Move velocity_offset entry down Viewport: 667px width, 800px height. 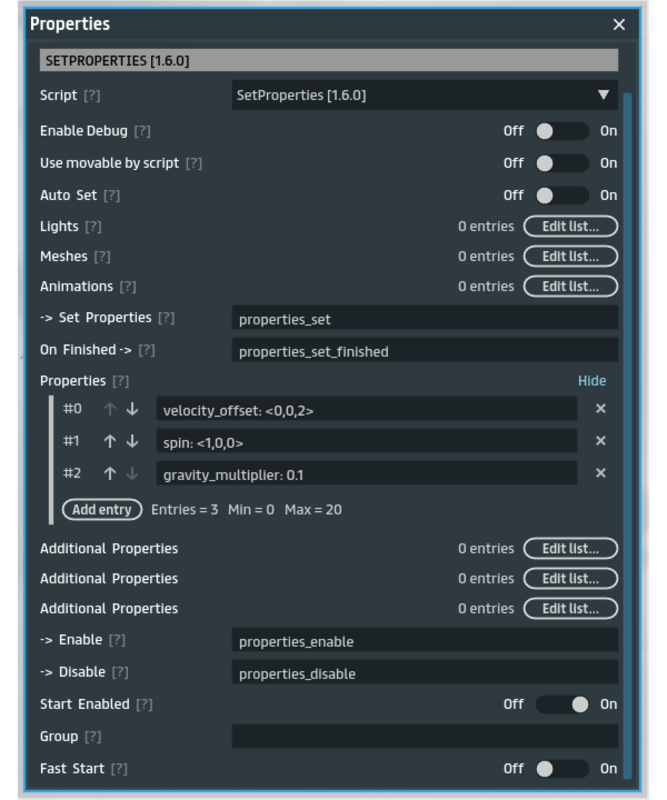pyautogui.click(x=132, y=409)
